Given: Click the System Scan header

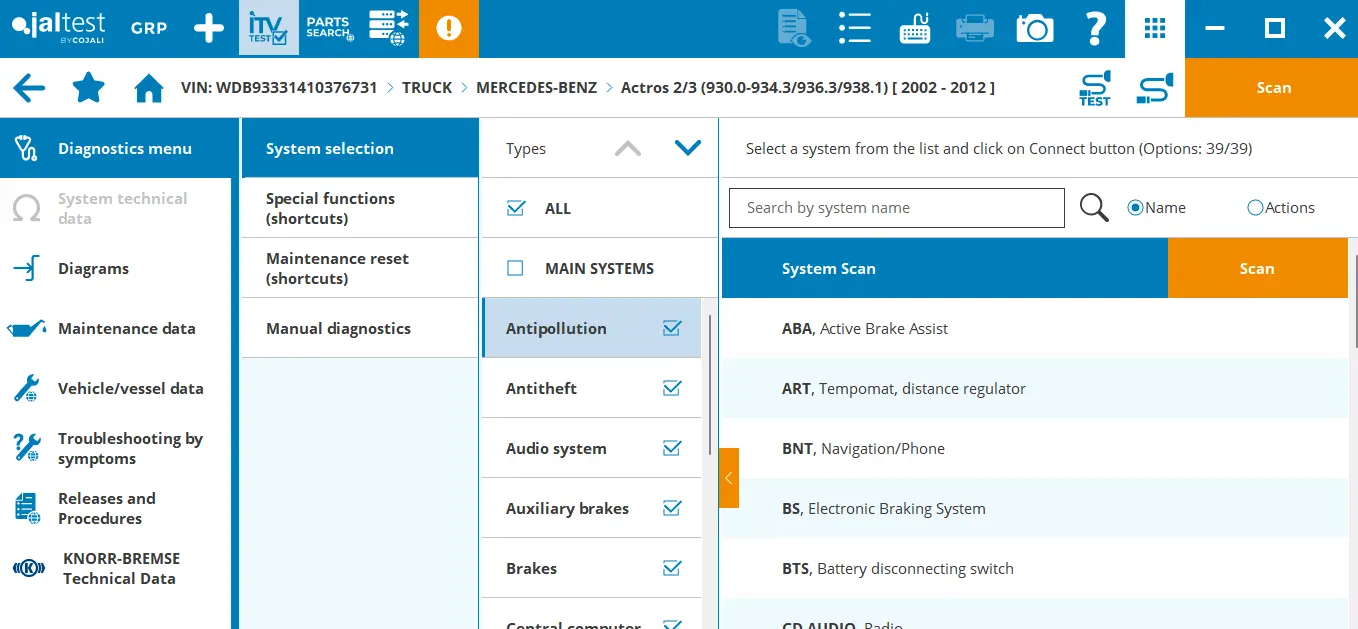Looking at the screenshot, I should pos(945,268).
